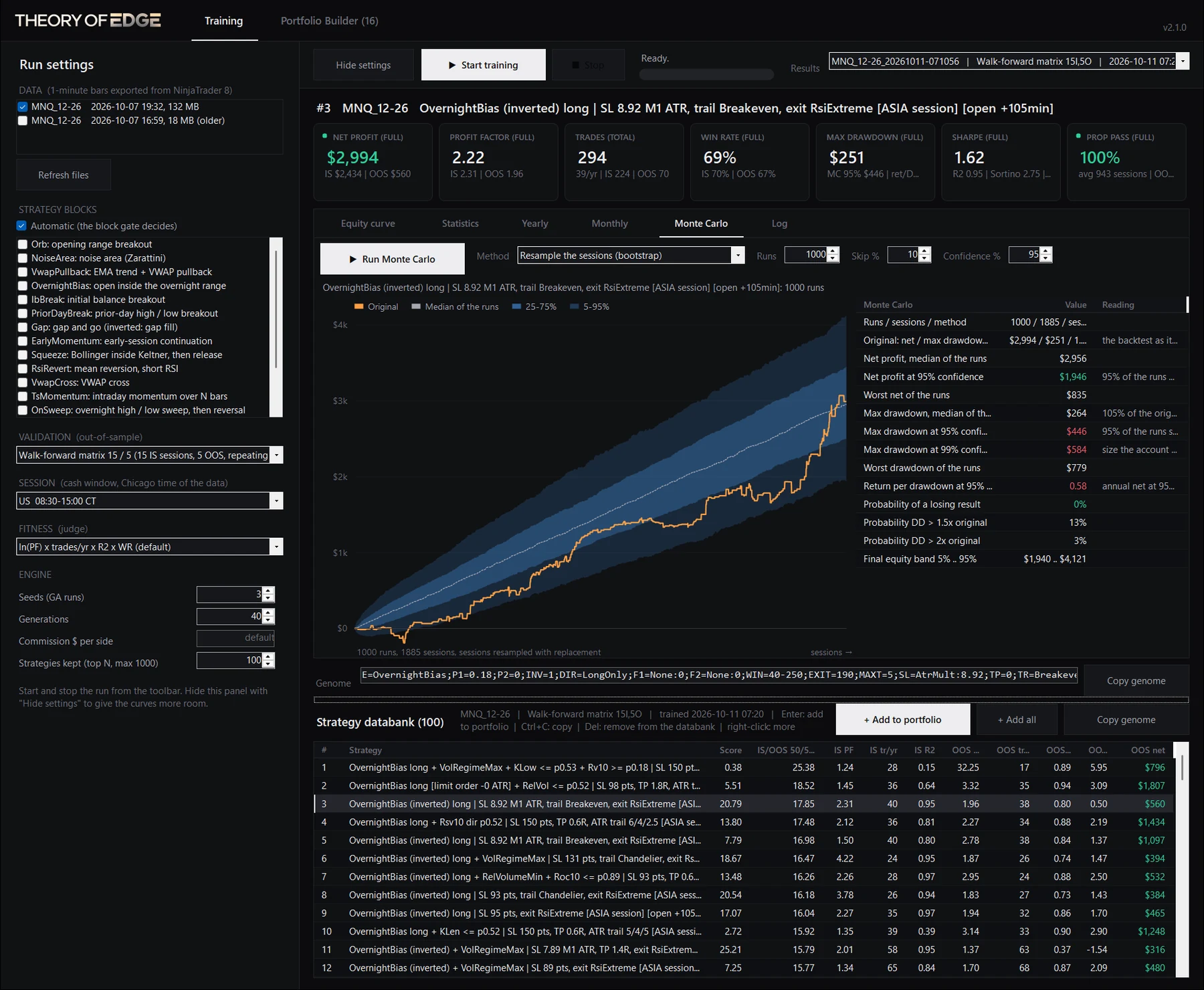This screenshot has width=1204, height=990.
Task: Switch to the Training tab
Action: (223, 21)
